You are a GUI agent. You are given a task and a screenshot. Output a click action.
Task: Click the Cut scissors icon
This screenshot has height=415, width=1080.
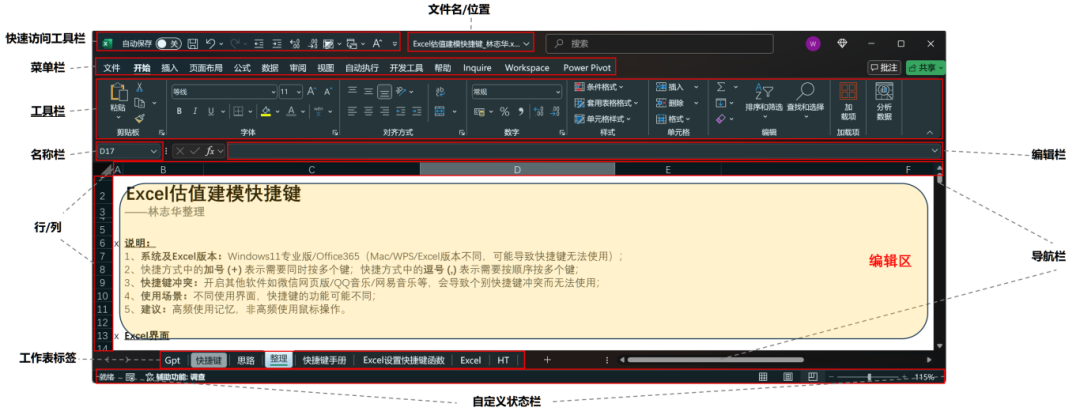(x=139, y=87)
